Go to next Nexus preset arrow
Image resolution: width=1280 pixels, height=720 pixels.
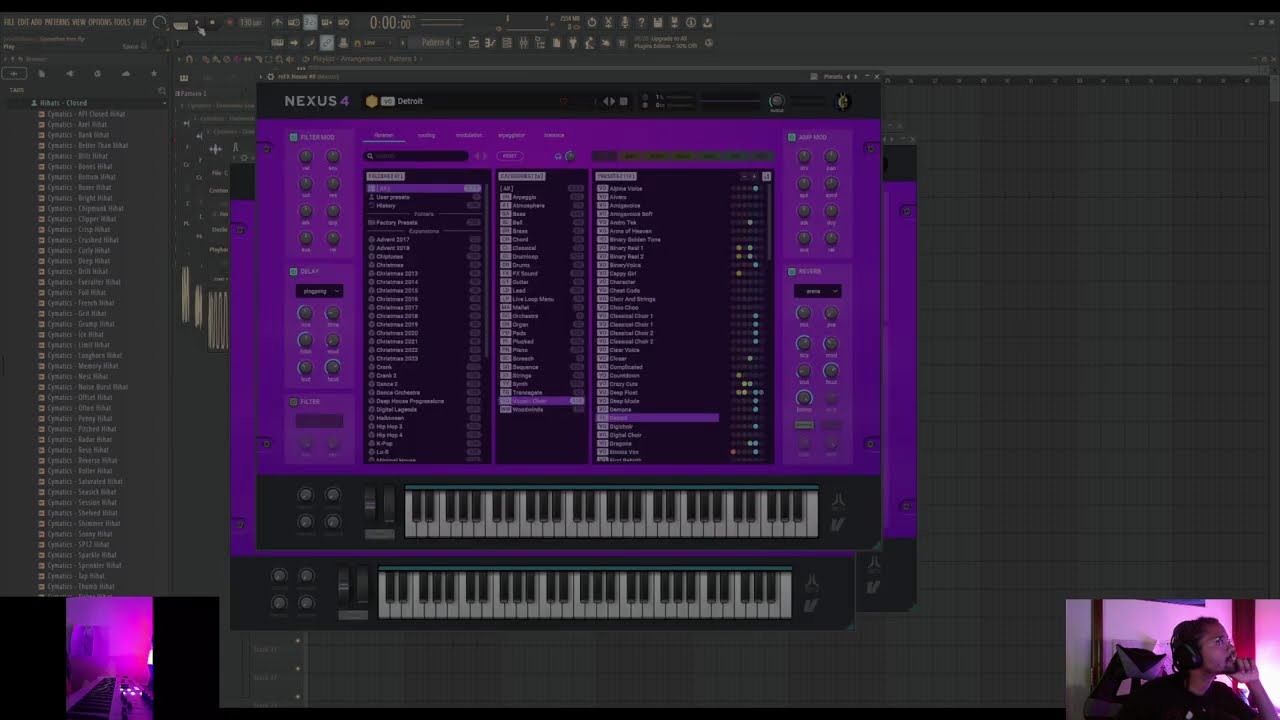click(612, 101)
